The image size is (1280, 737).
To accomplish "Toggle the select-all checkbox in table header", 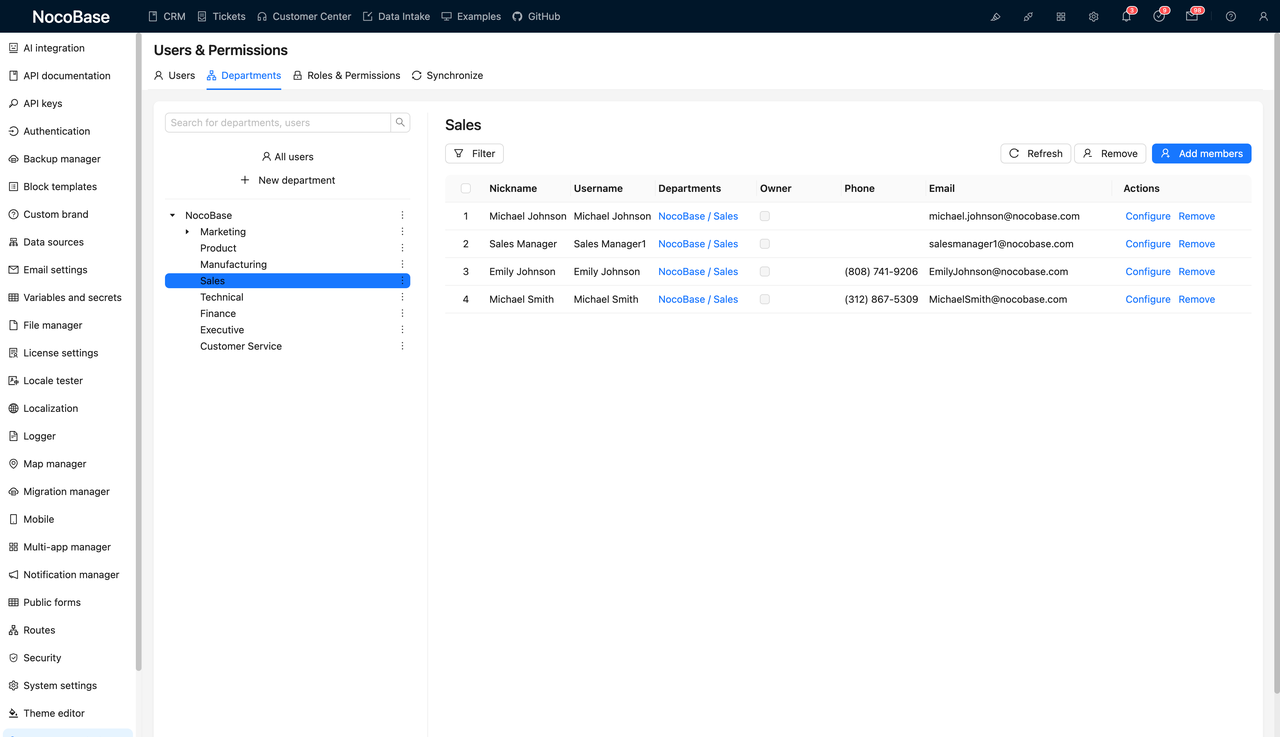I will pos(465,188).
